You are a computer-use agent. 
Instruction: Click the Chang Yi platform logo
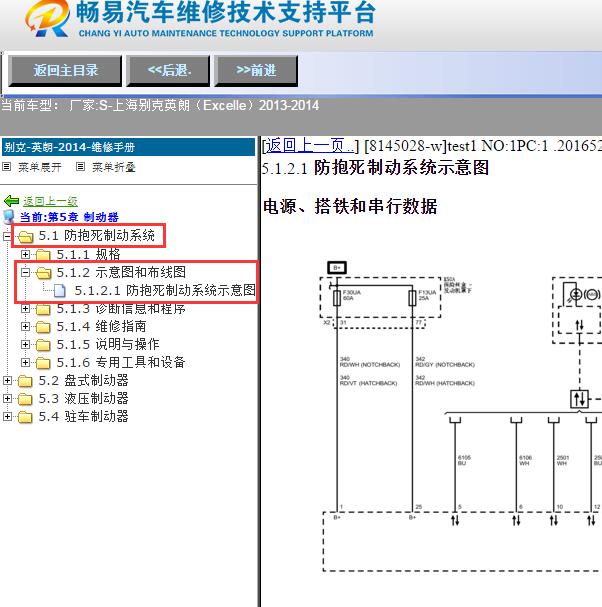[47, 18]
